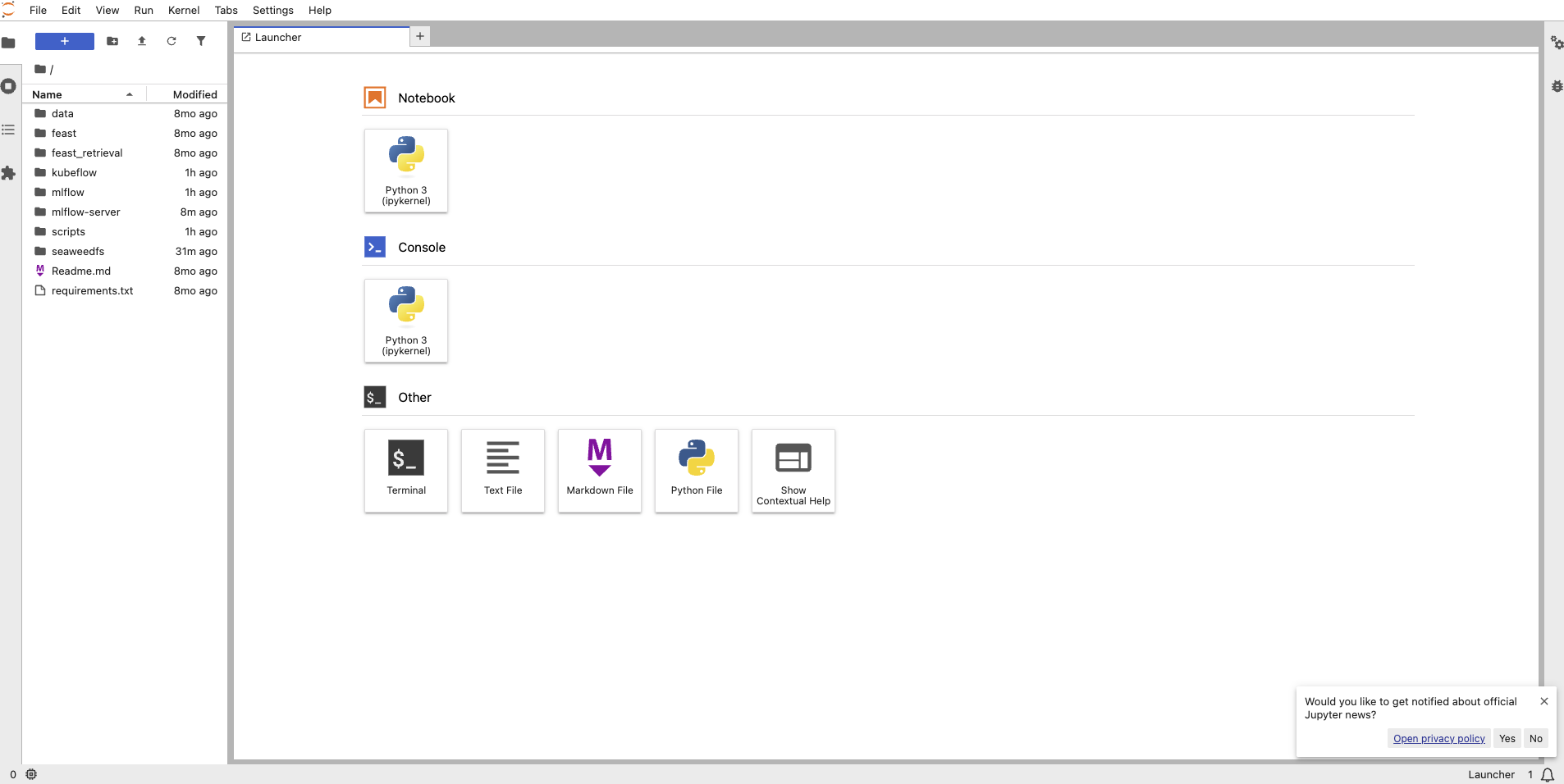This screenshot has height=784, width=1564.
Task: Click the kernel status icon in status bar
Action: 31,774
